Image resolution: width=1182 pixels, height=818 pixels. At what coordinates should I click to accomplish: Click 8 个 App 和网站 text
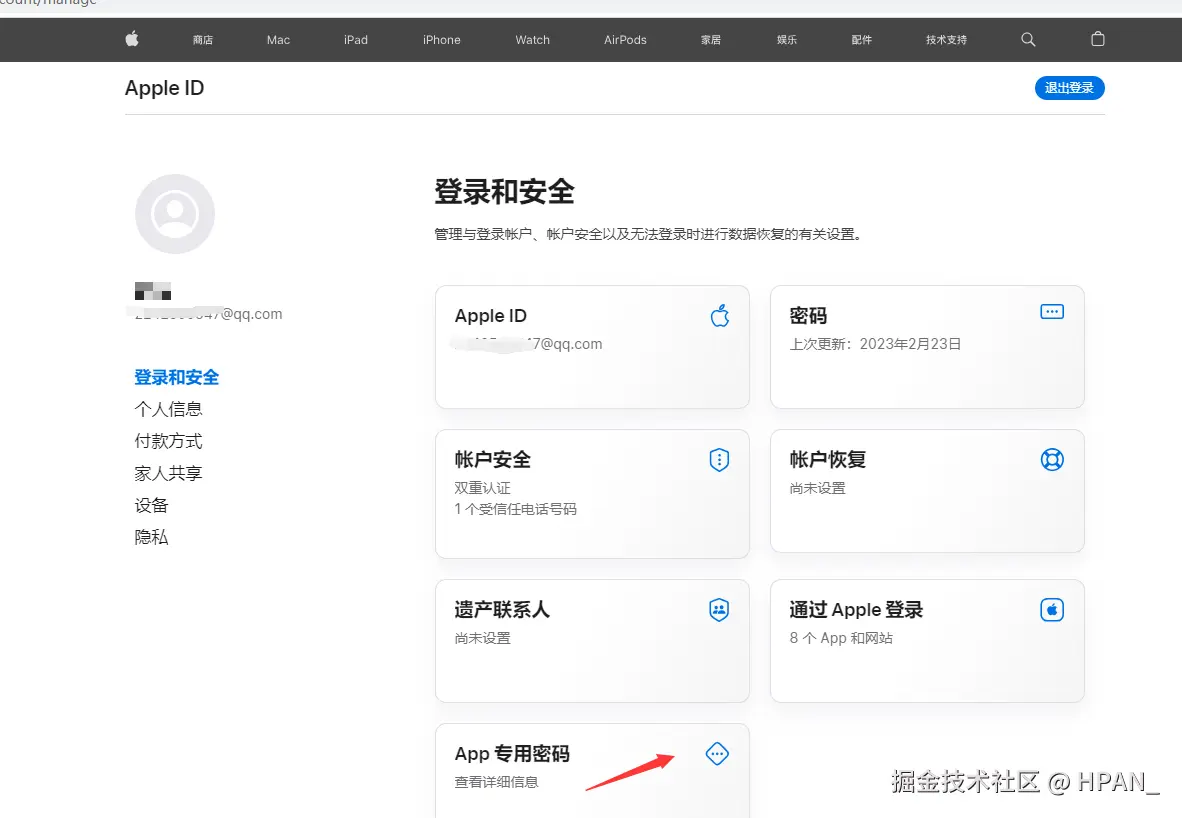click(841, 638)
